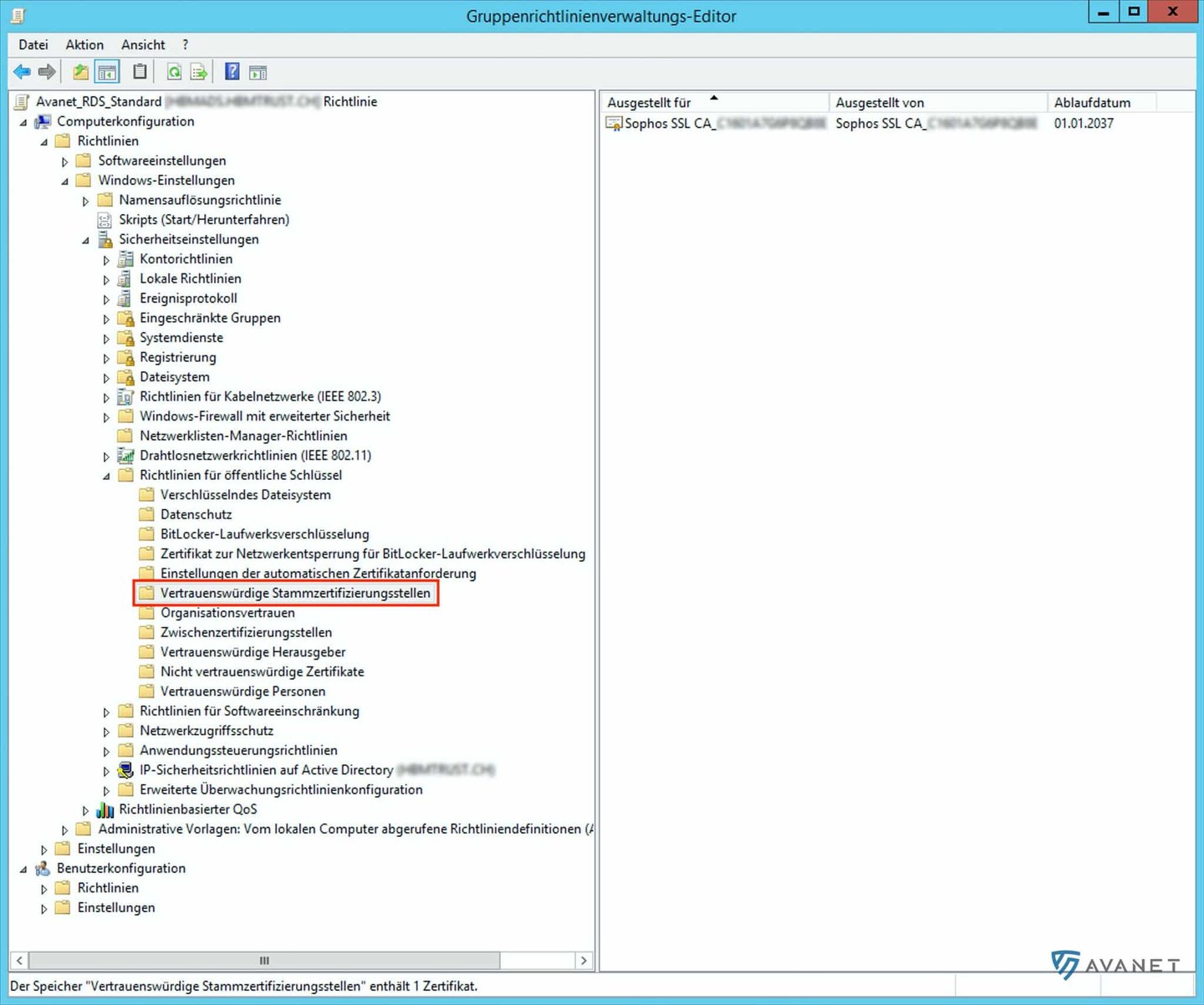Open Help with the blue question mark icon
1204x1005 pixels.
(x=232, y=72)
